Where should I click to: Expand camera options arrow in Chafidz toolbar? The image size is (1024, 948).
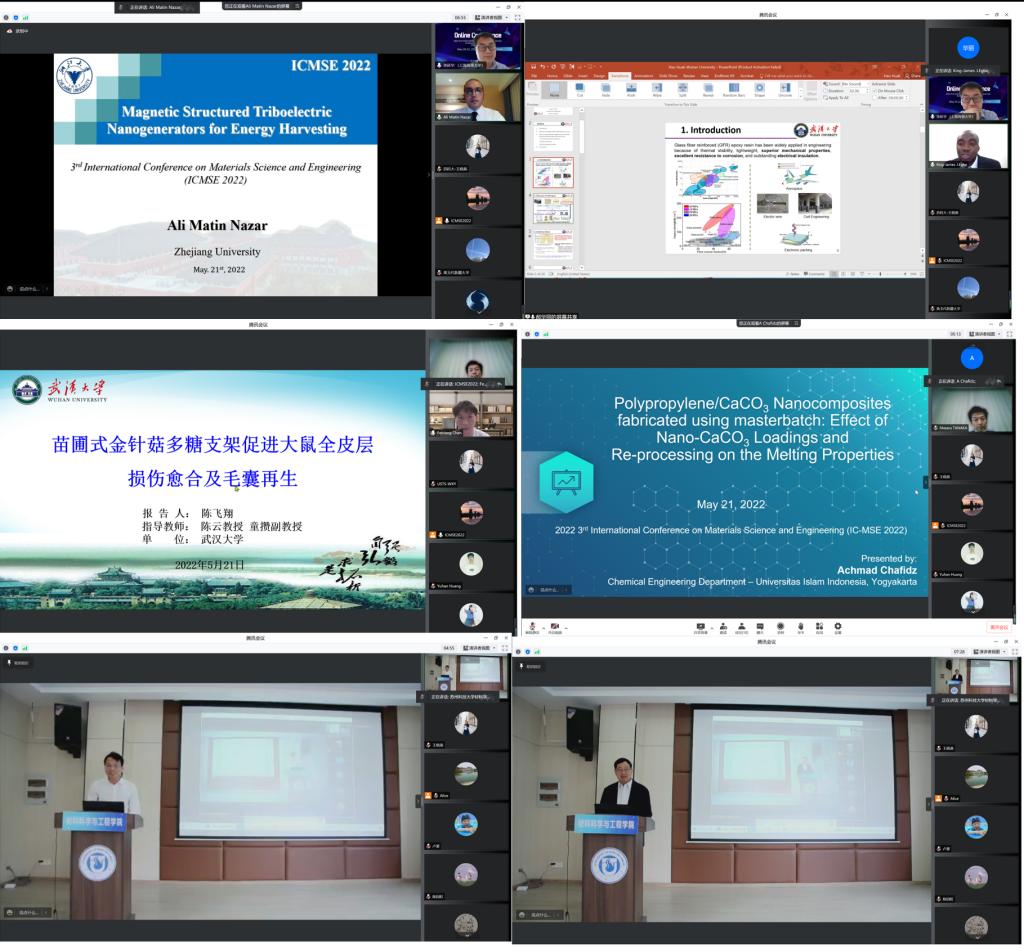[566, 628]
